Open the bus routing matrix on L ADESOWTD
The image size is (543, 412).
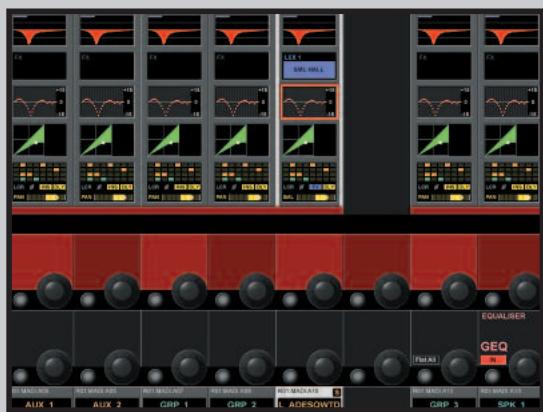309,172
